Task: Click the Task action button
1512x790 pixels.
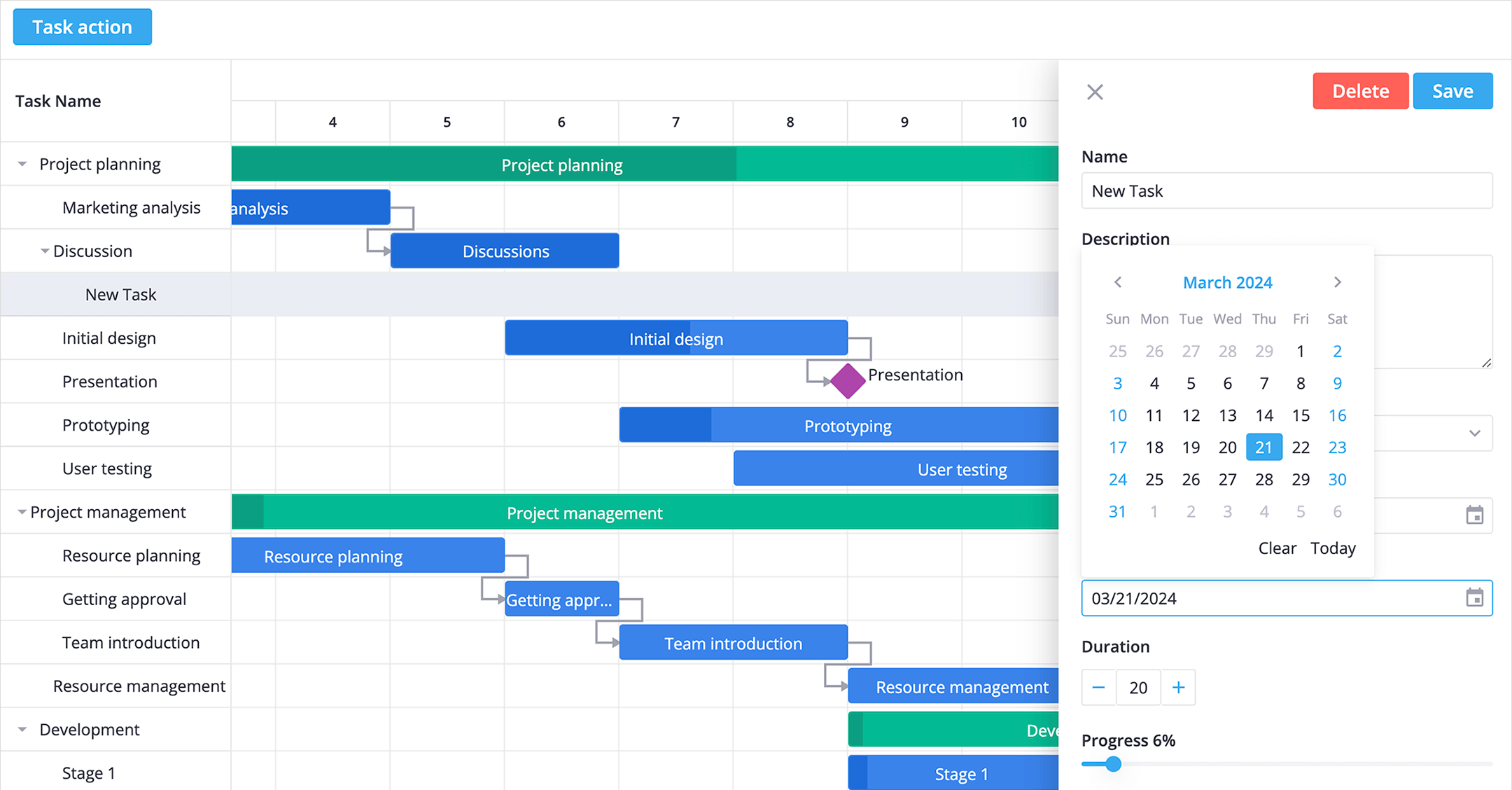Action: click(x=82, y=26)
